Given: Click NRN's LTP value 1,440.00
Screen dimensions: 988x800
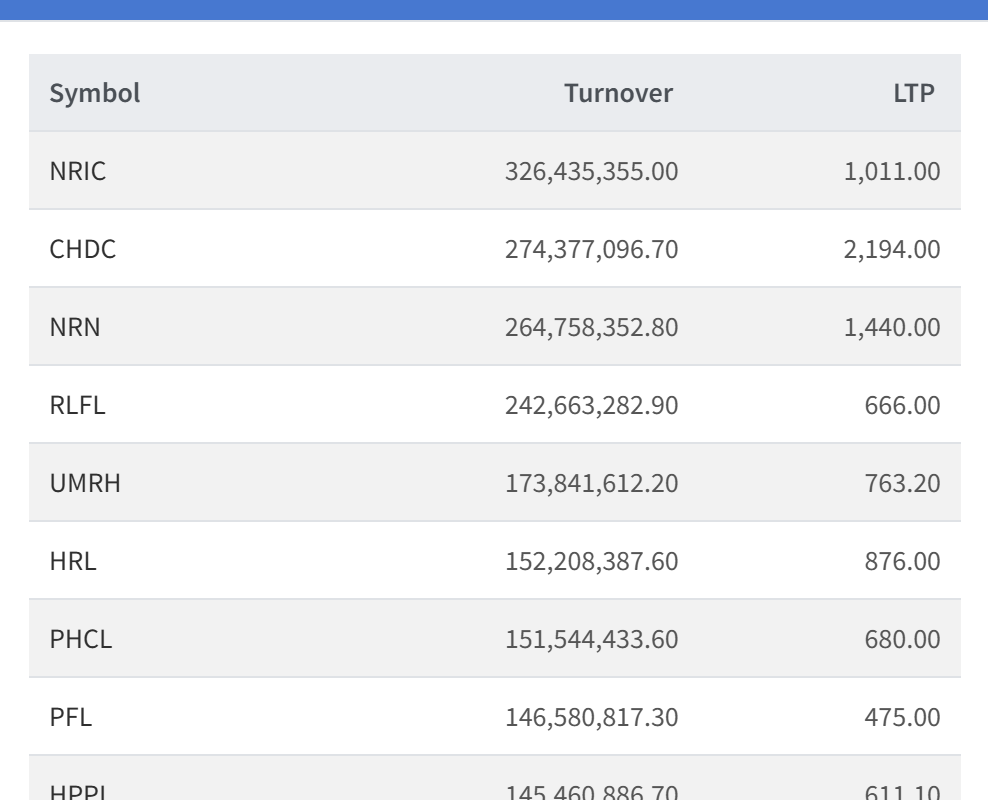Looking at the screenshot, I should click(891, 328).
